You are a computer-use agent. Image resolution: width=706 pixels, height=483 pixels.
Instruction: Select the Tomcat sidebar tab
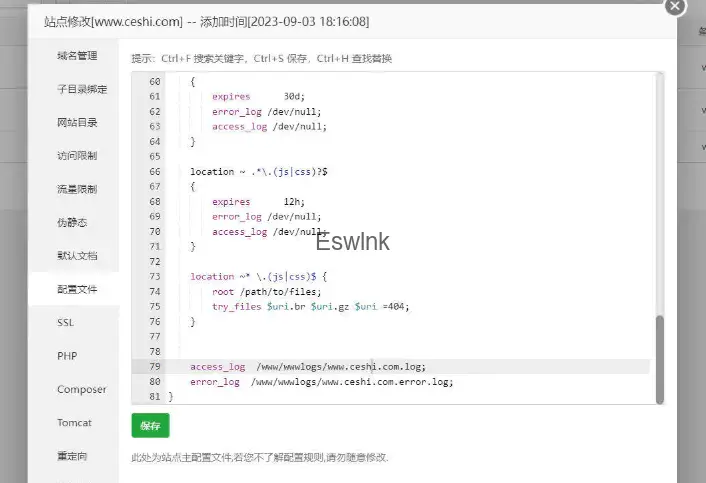74,423
